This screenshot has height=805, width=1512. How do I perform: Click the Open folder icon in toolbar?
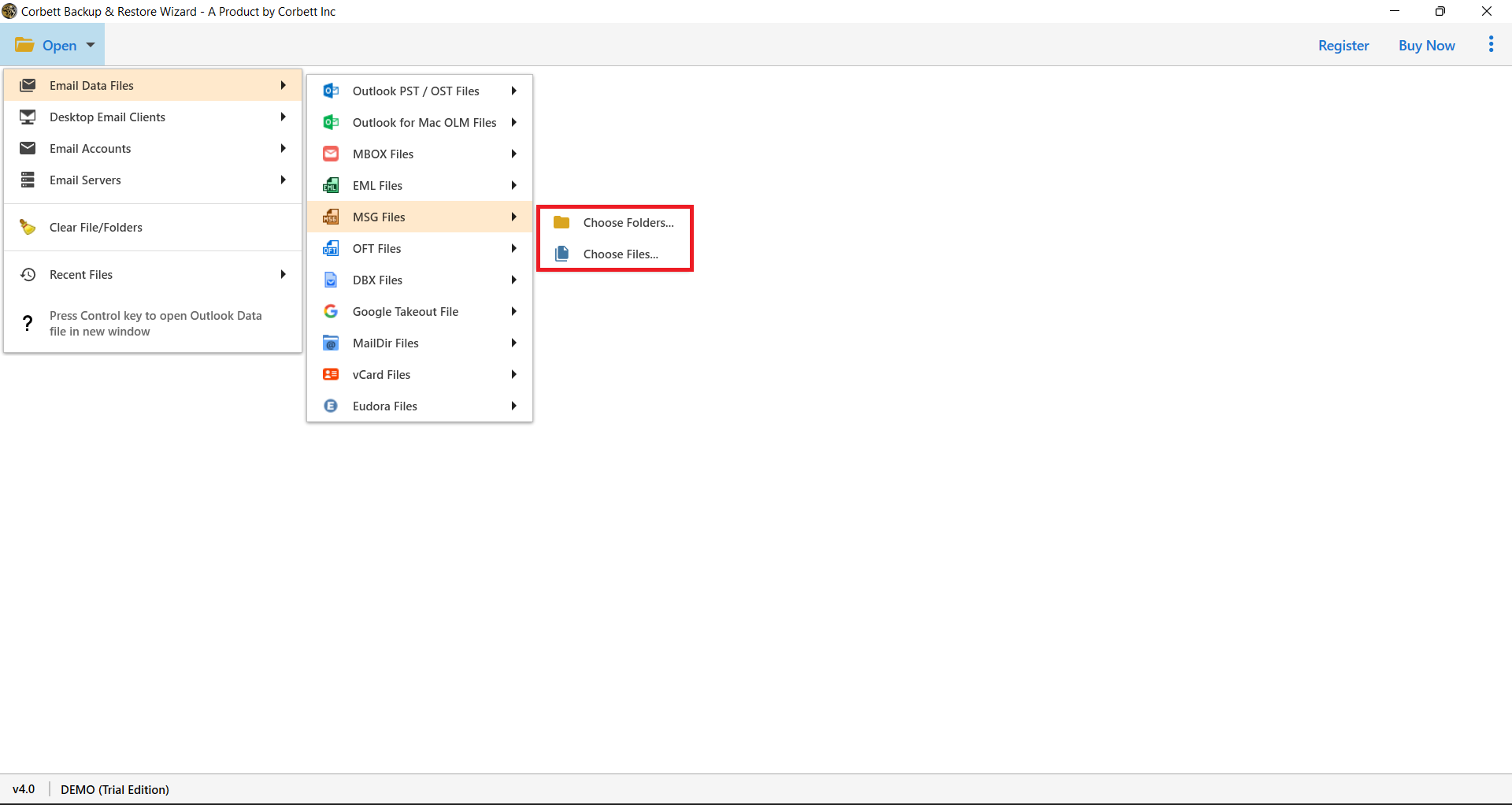[x=24, y=45]
